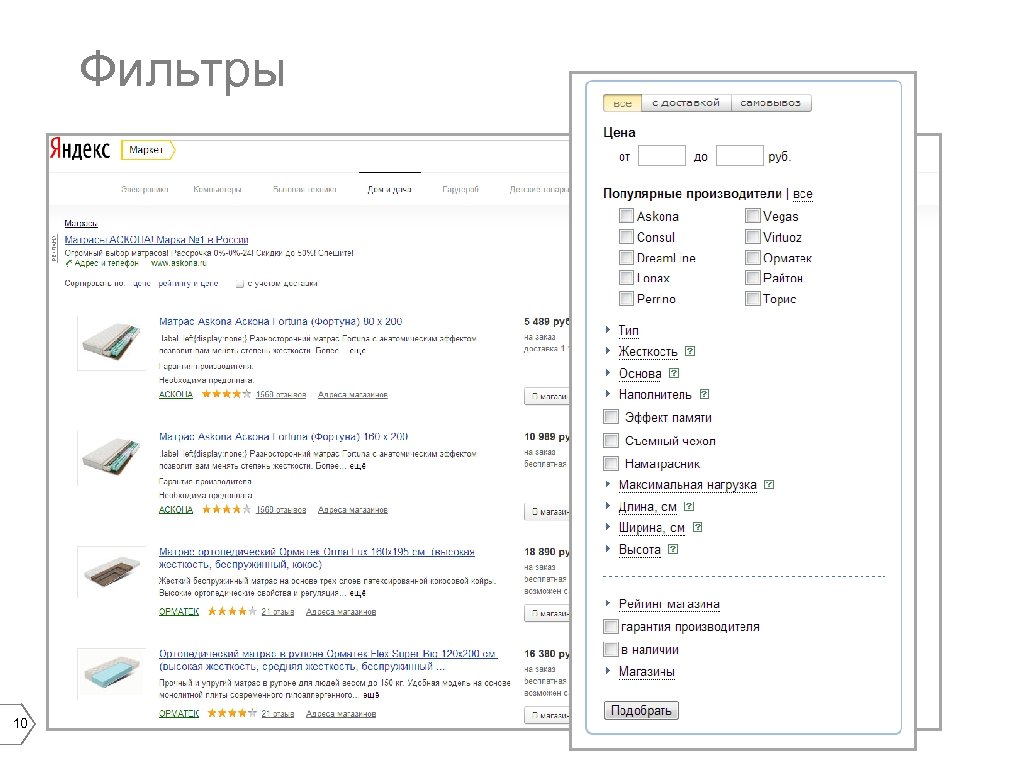Tick the Virtuoz manufacturer checkbox

tap(753, 236)
